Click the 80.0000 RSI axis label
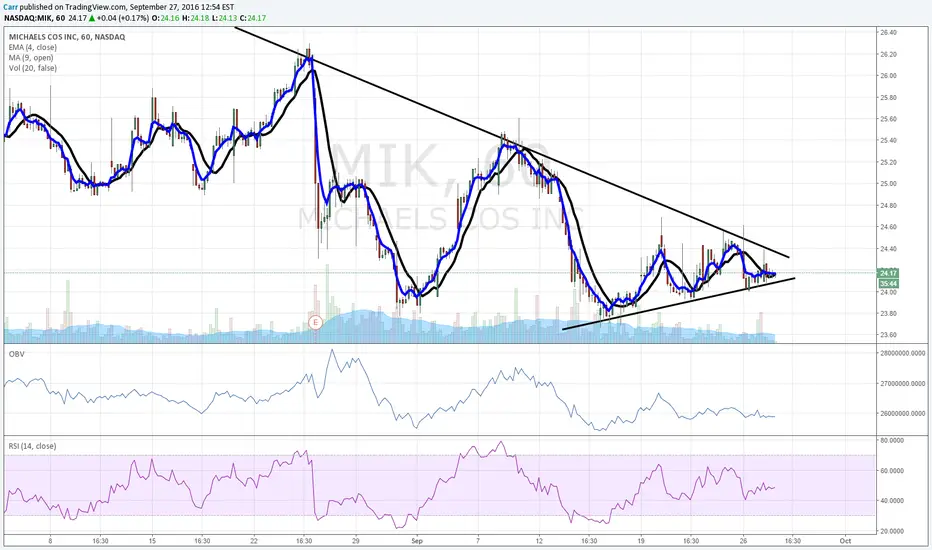Screen dimensions: 932x550 [892, 441]
